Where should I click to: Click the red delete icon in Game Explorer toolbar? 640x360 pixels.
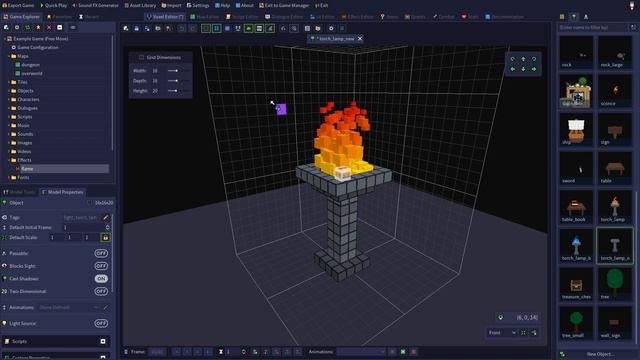[49, 27]
